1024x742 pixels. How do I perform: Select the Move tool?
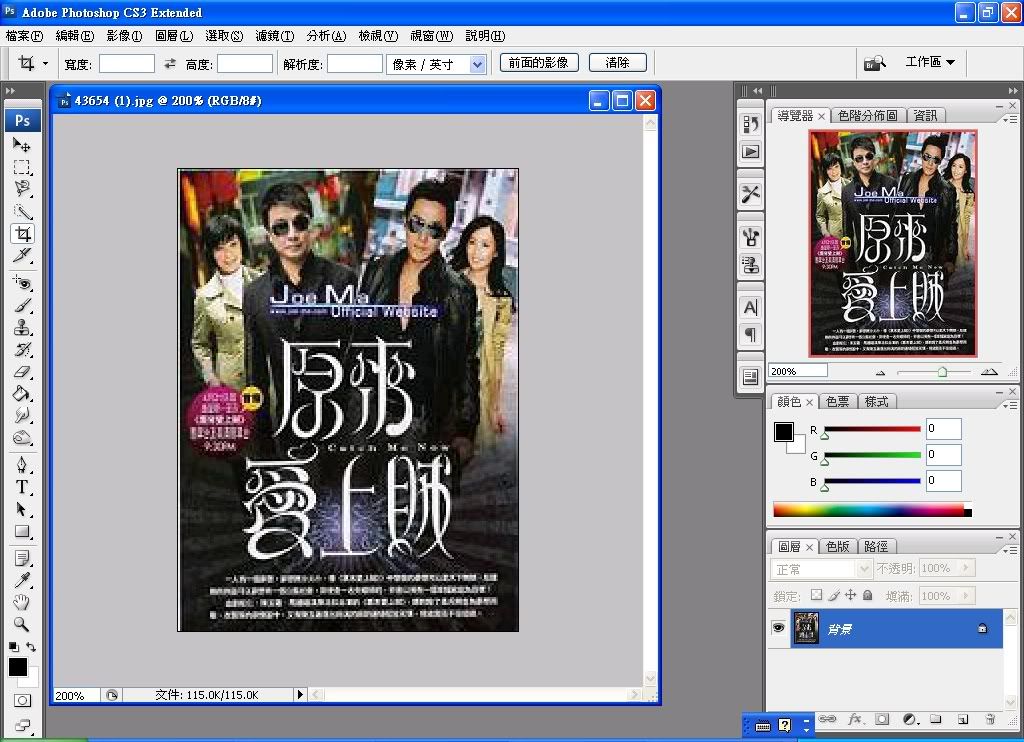pos(22,145)
